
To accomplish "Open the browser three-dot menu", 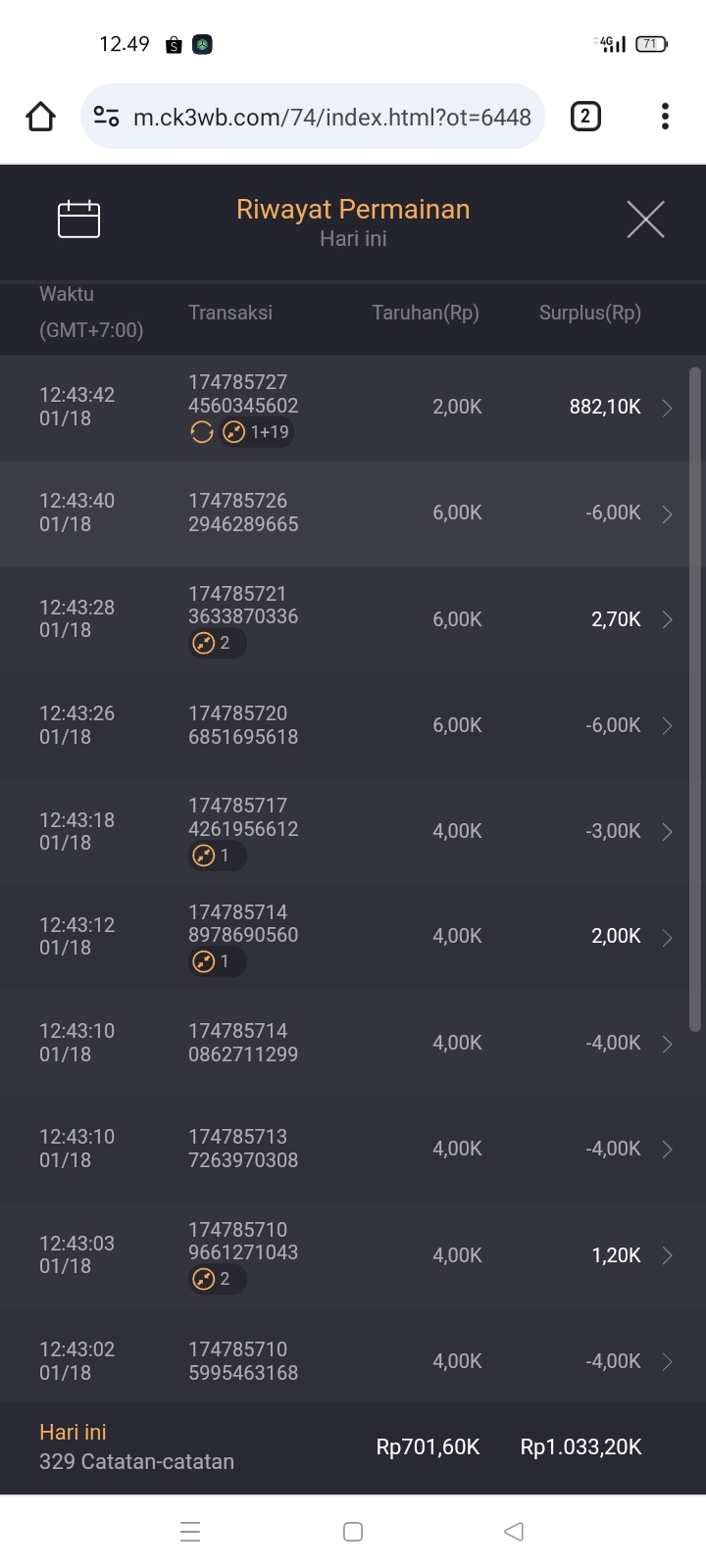I will 665,117.
